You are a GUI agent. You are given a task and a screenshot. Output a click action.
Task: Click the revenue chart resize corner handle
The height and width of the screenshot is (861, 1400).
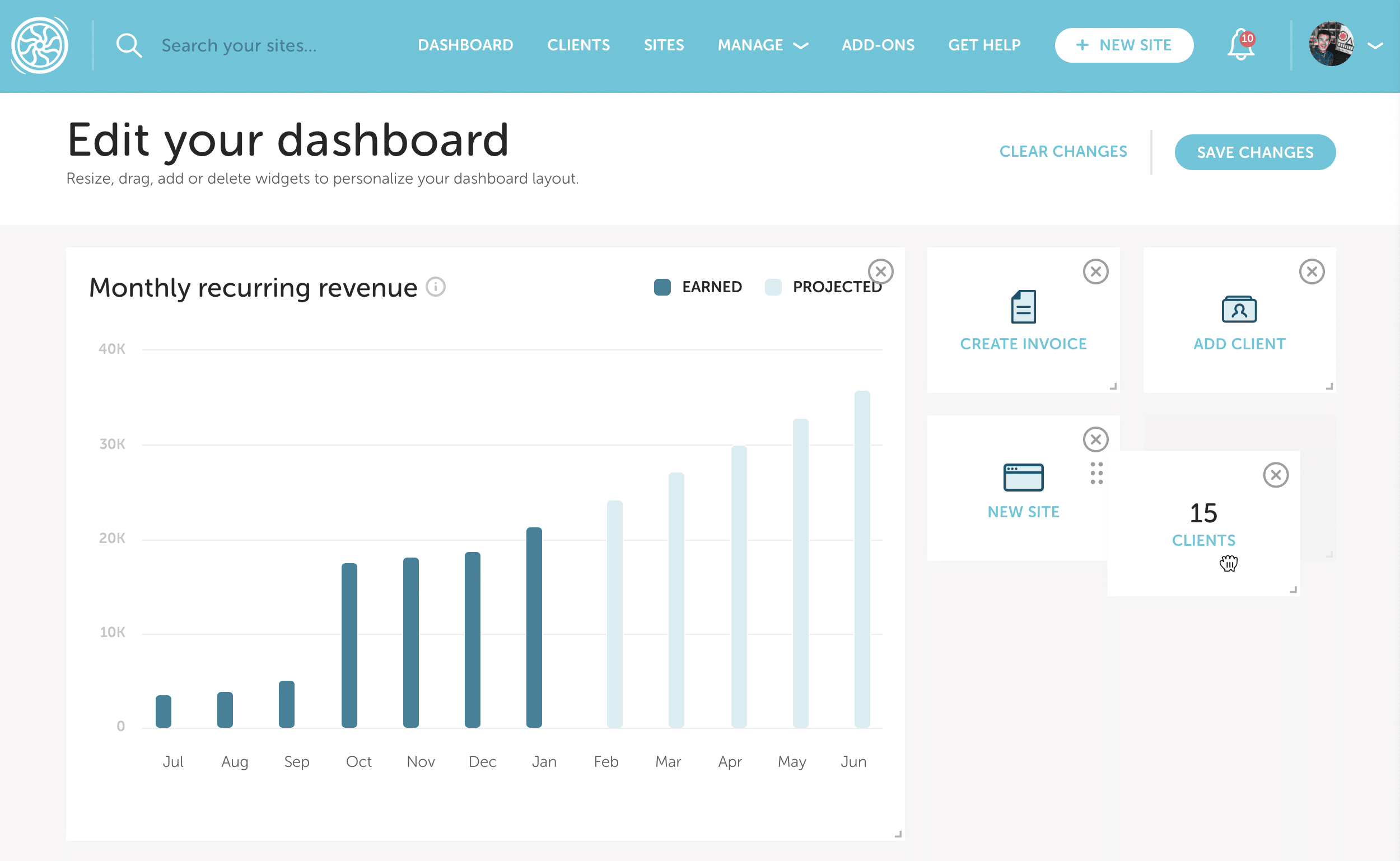coord(898,834)
